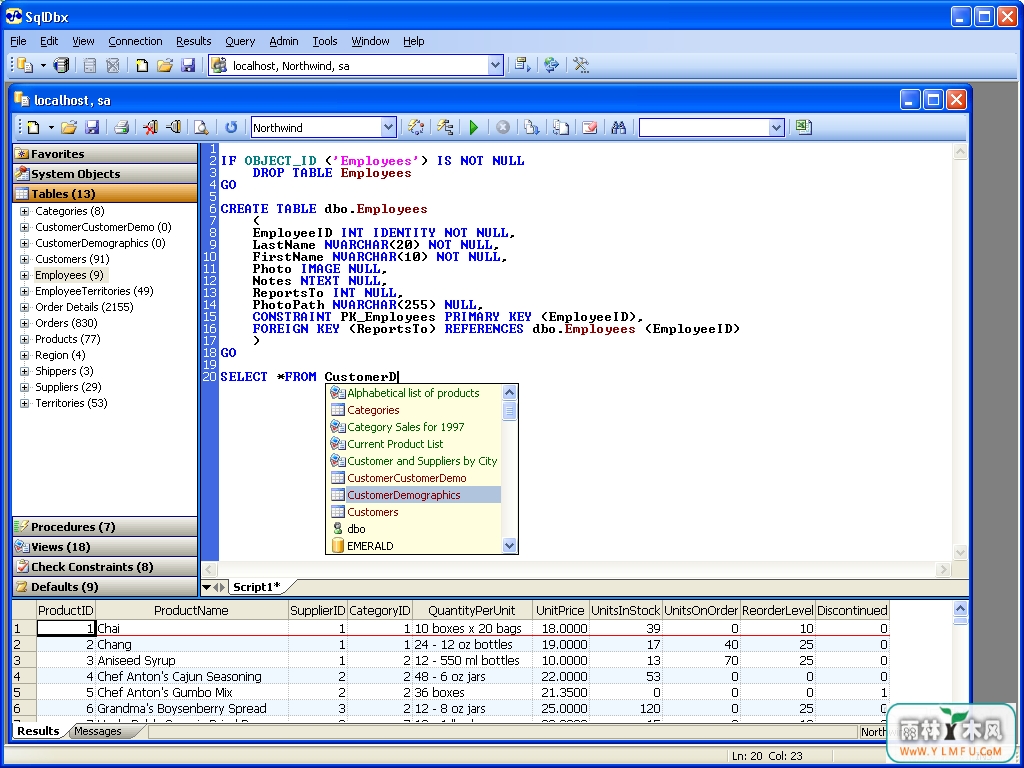Click the new connection icon in main toolbar

click(x=25, y=65)
